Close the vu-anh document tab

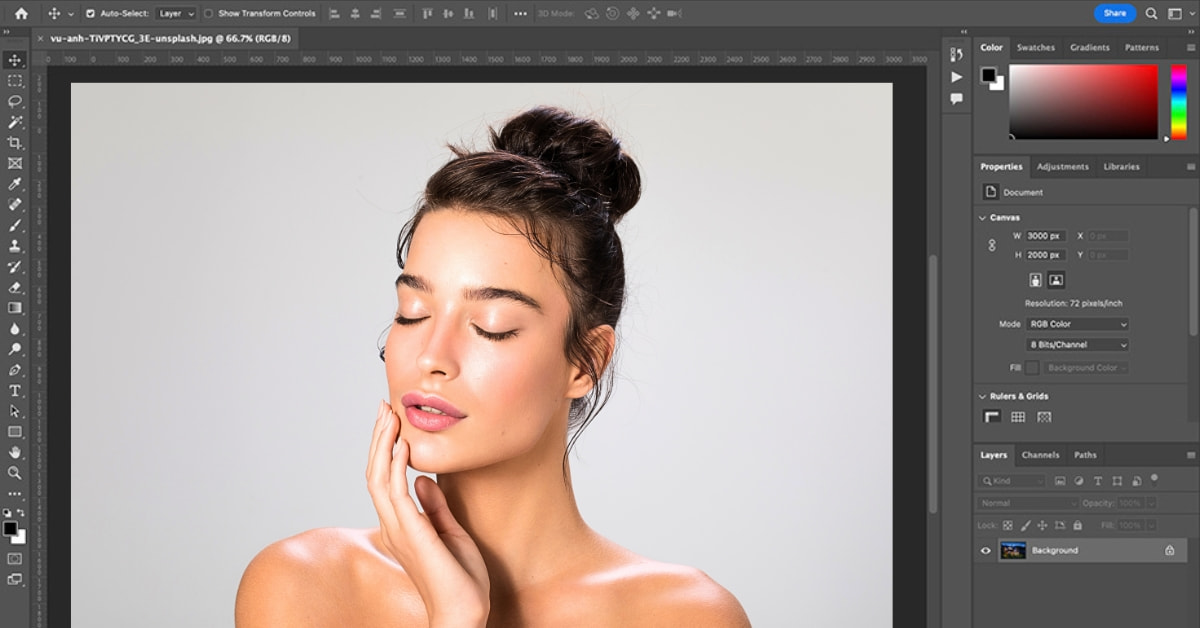pos(40,38)
